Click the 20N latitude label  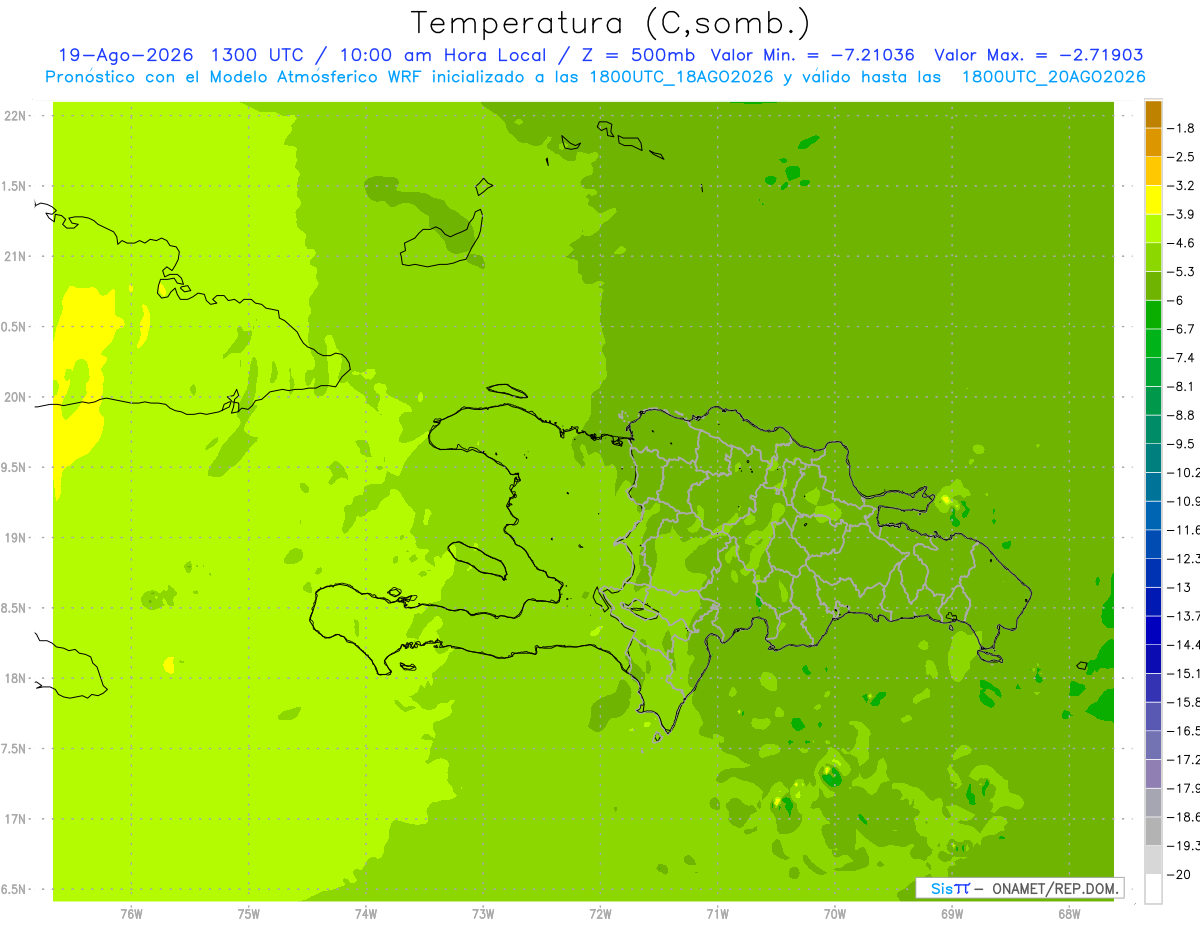tap(15, 397)
